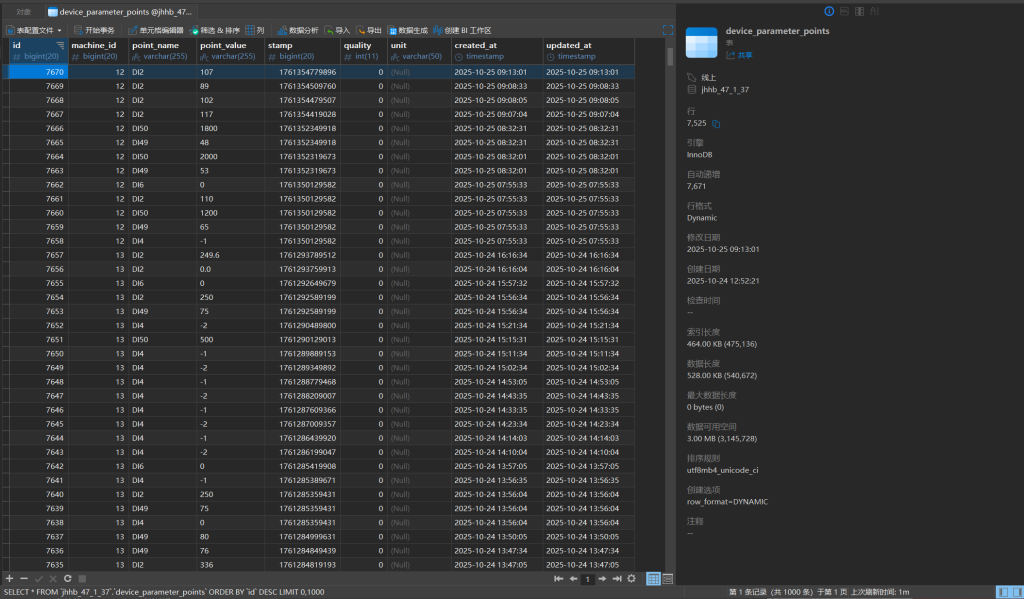The height and width of the screenshot is (599, 1024).
Task: Click the add record plus icon
Action: click(x=10, y=579)
